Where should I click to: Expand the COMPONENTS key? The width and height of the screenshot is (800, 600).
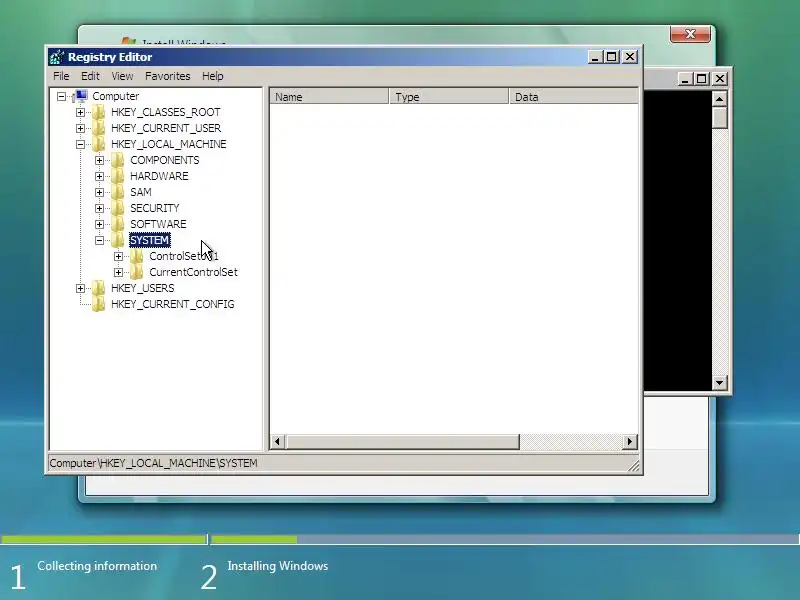tap(99, 160)
